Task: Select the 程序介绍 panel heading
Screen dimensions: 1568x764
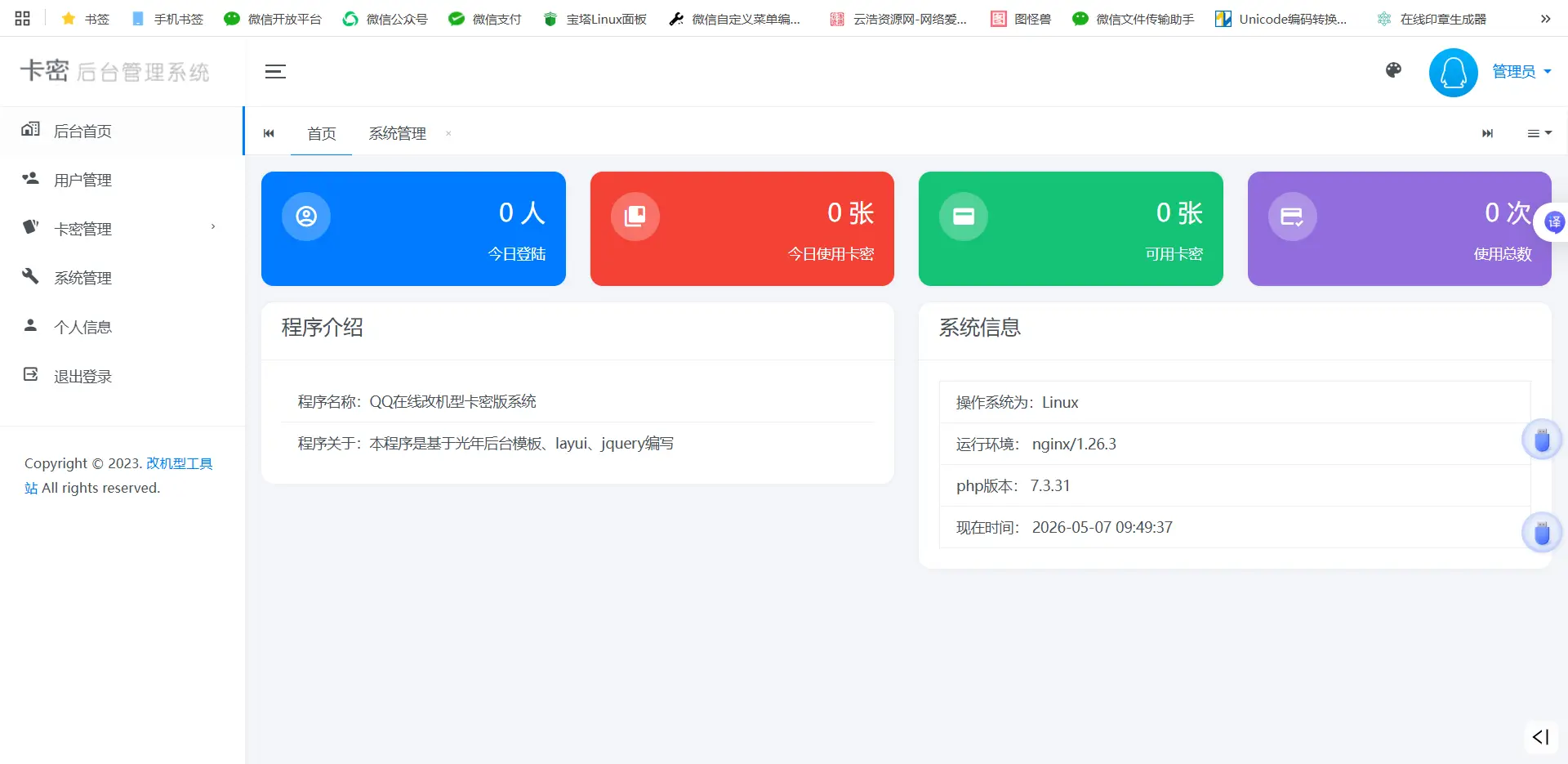Action: (x=323, y=328)
